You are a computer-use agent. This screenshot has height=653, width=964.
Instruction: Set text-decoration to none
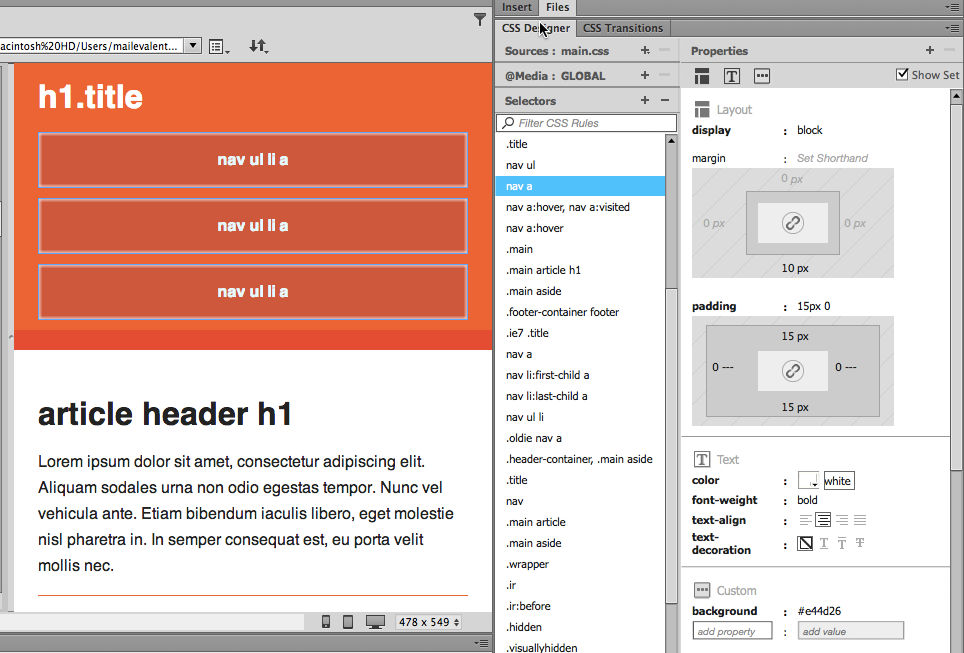coord(805,543)
